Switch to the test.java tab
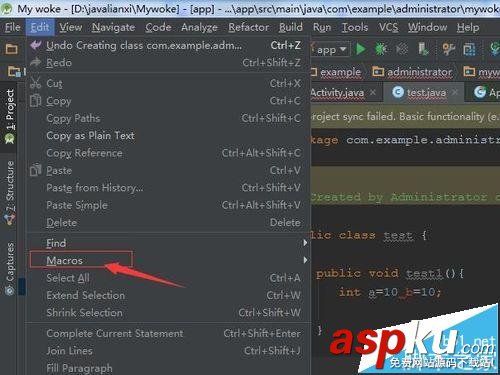The image size is (500, 375). (423, 92)
